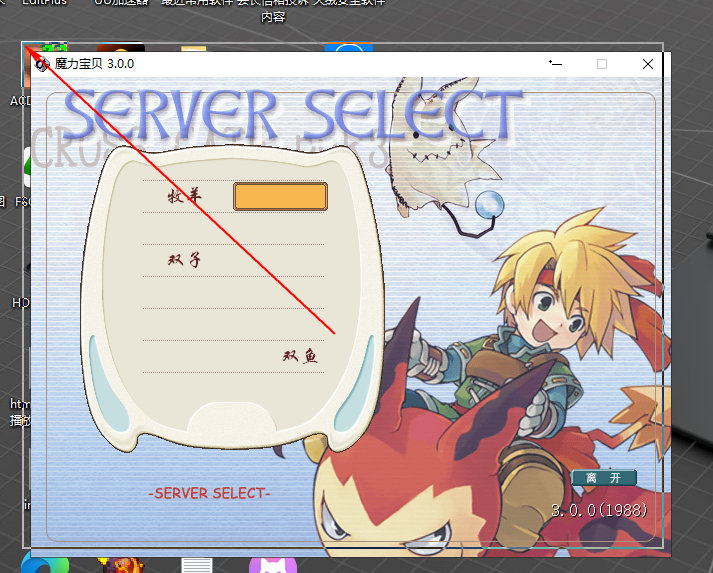Image resolution: width=713 pixels, height=573 pixels.
Task: Click the 离开 button to exit
Action: pyautogui.click(x=604, y=478)
